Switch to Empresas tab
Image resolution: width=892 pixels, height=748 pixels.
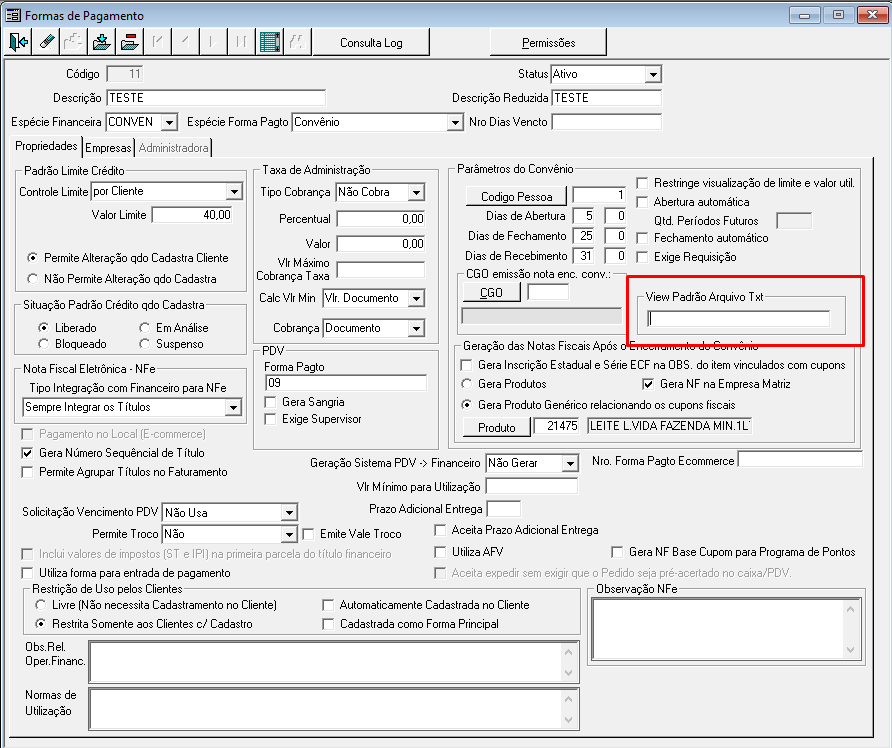coord(108,148)
